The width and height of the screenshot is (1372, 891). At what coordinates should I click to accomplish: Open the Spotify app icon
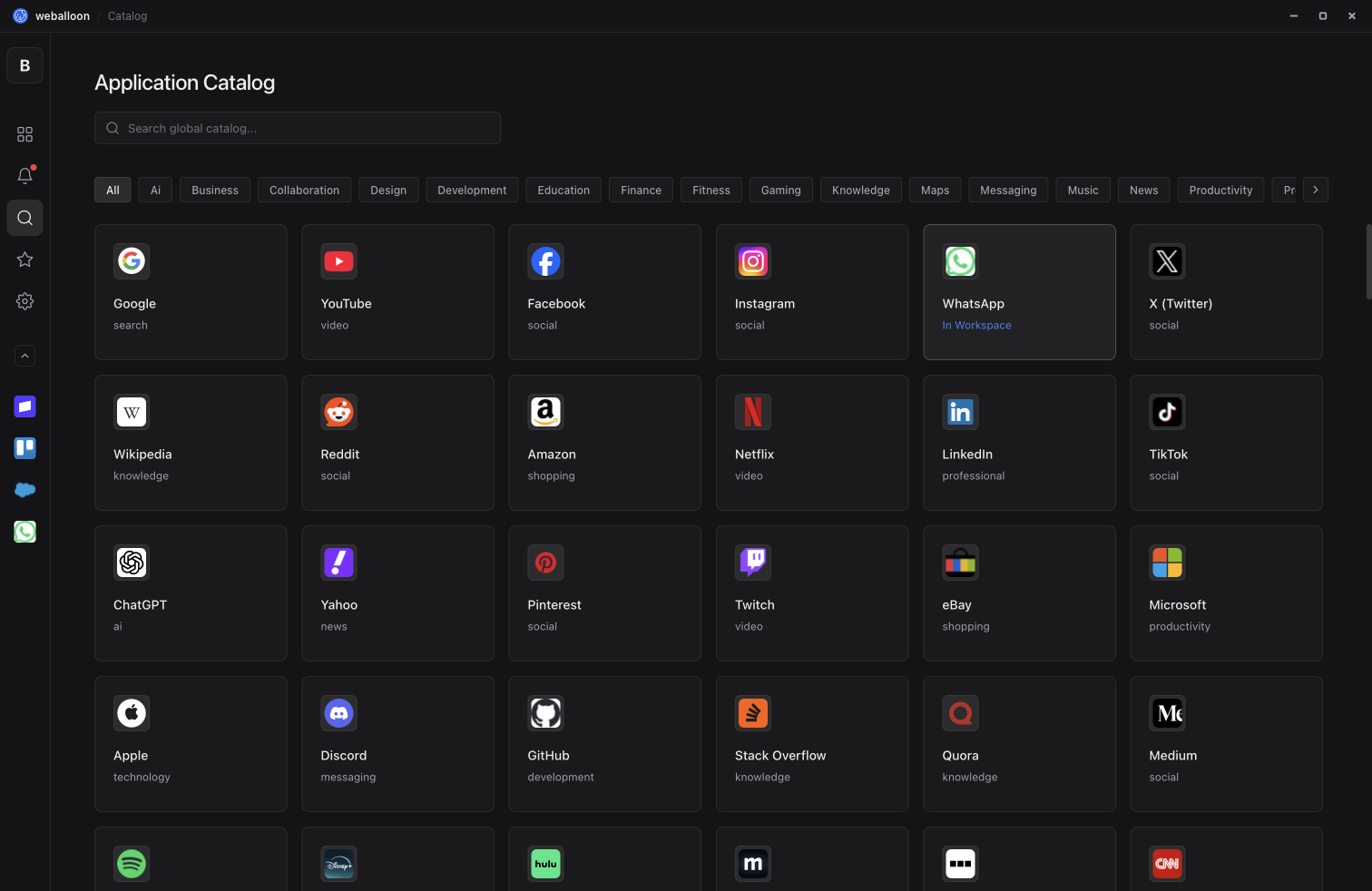pos(132,864)
